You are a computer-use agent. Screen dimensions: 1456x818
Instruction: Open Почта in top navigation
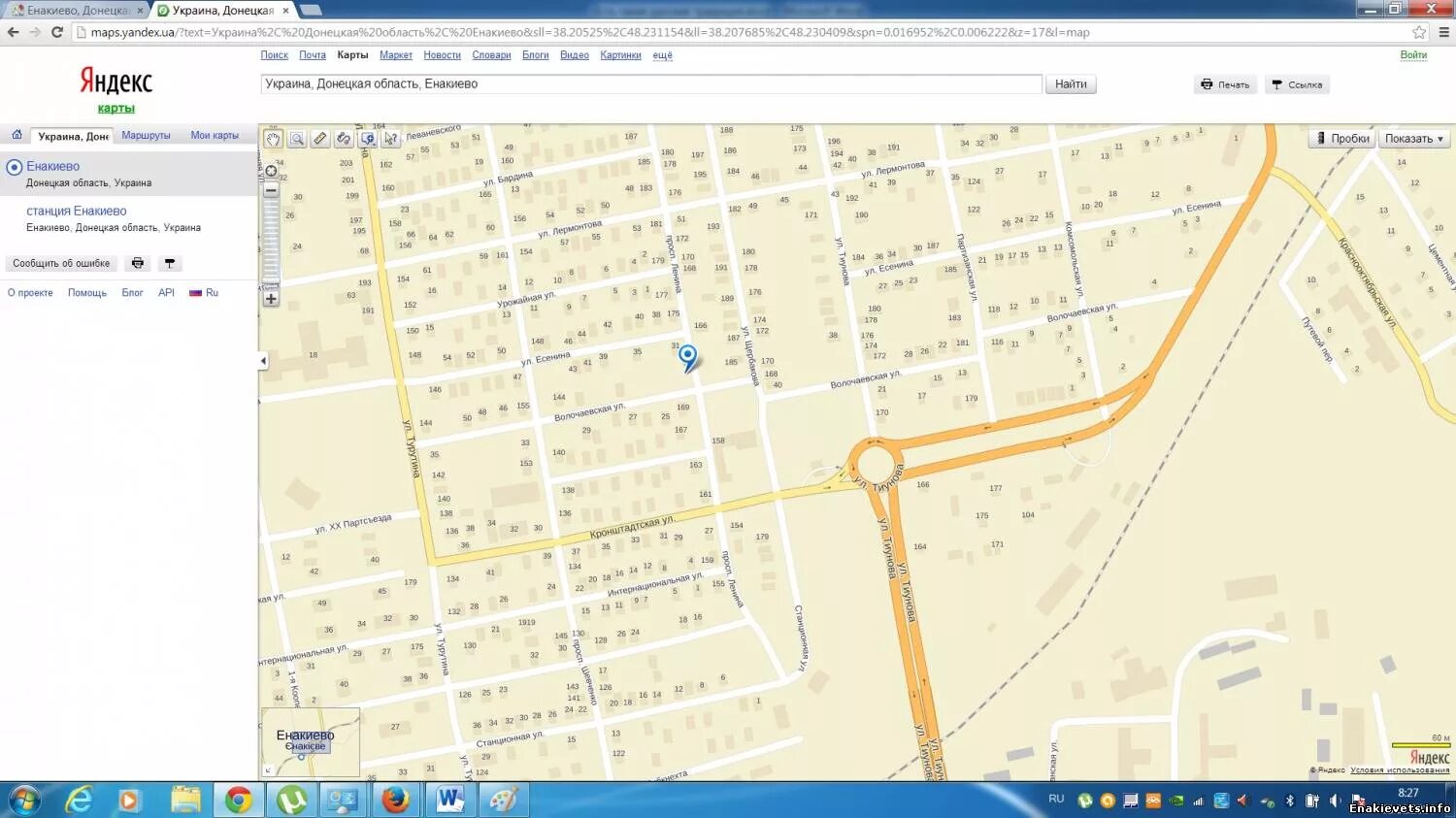[313, 55]
